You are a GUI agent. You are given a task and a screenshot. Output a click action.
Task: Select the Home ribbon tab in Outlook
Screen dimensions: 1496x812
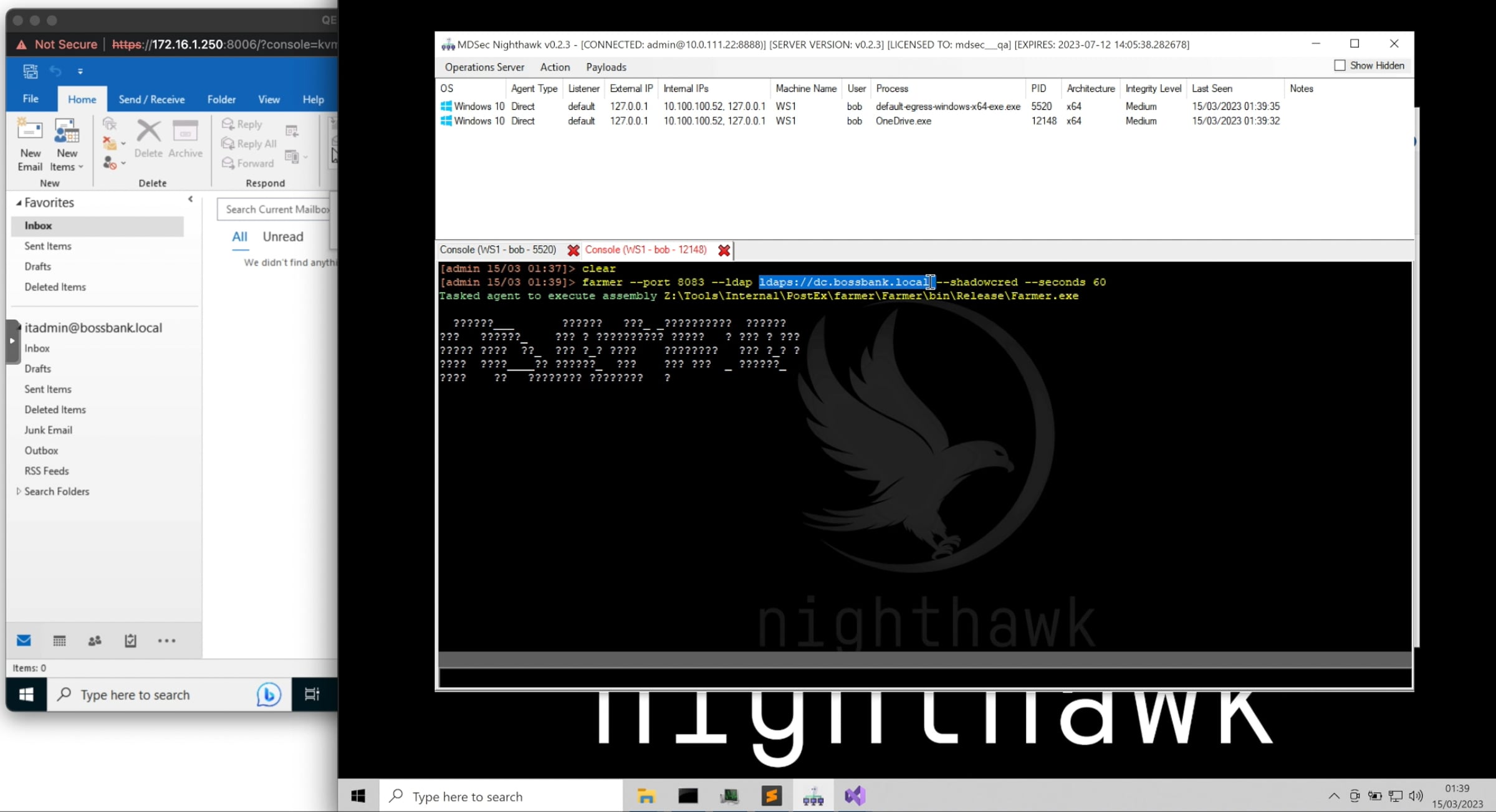point(82,99)
